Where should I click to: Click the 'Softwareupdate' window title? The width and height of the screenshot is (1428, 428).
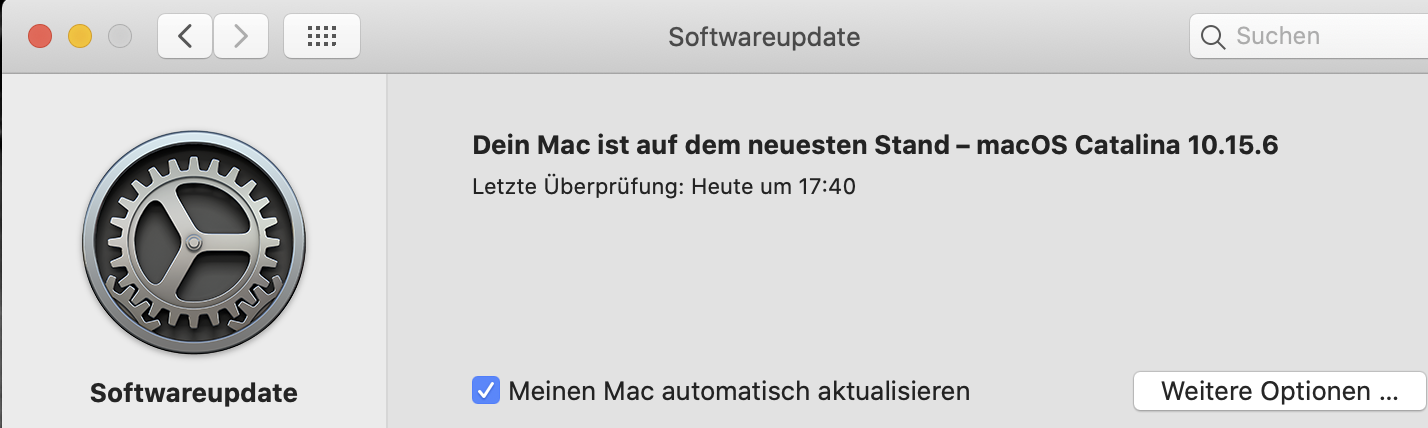click(x=764, y=38)
